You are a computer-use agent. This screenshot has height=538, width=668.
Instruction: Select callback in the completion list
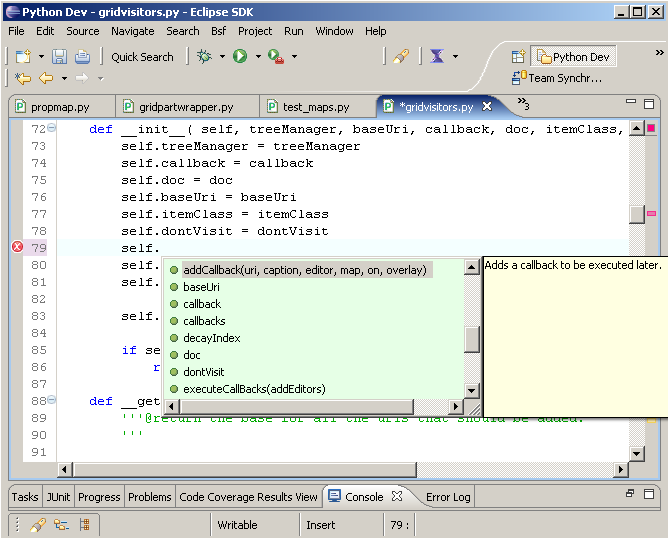pyautogui.click(x=202, y=304)
